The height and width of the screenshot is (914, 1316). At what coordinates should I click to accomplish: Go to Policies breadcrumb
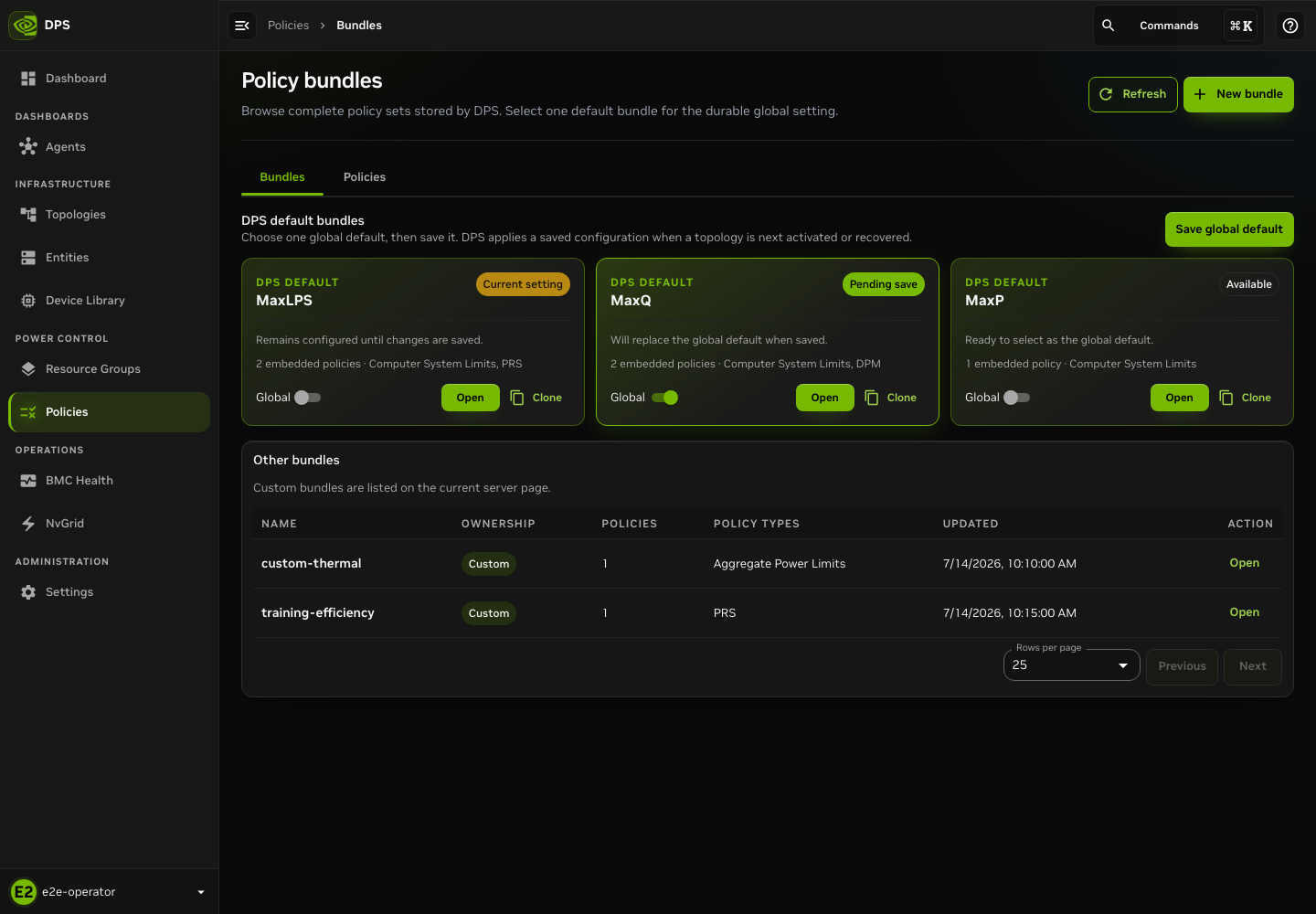tap(288, 26)
